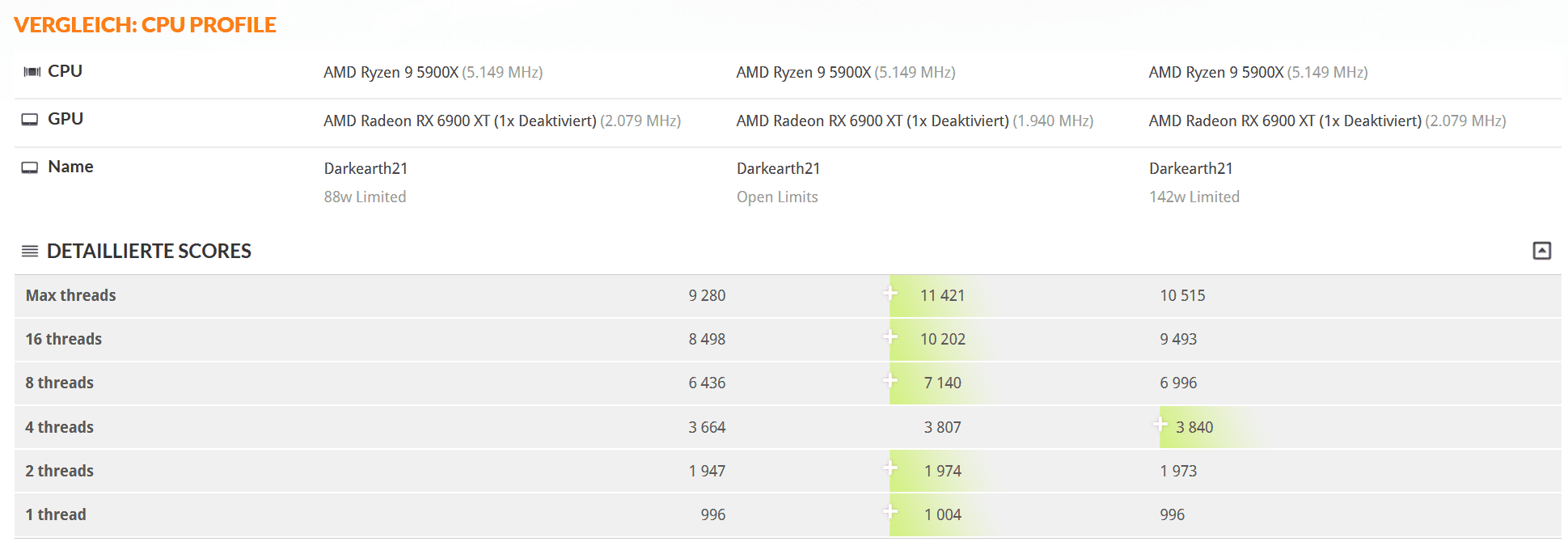The image size is (1568, 546).
Task: Click the 16 threads score 8 498
Action: tap(707, 339)
